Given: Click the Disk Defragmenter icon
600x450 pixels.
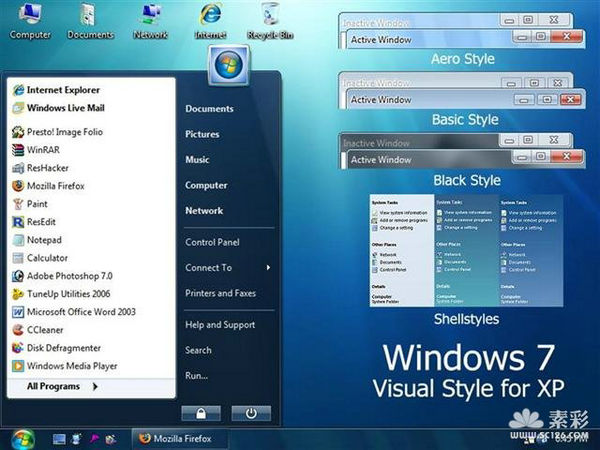Looking at the screenshot, I should [18, 348].
